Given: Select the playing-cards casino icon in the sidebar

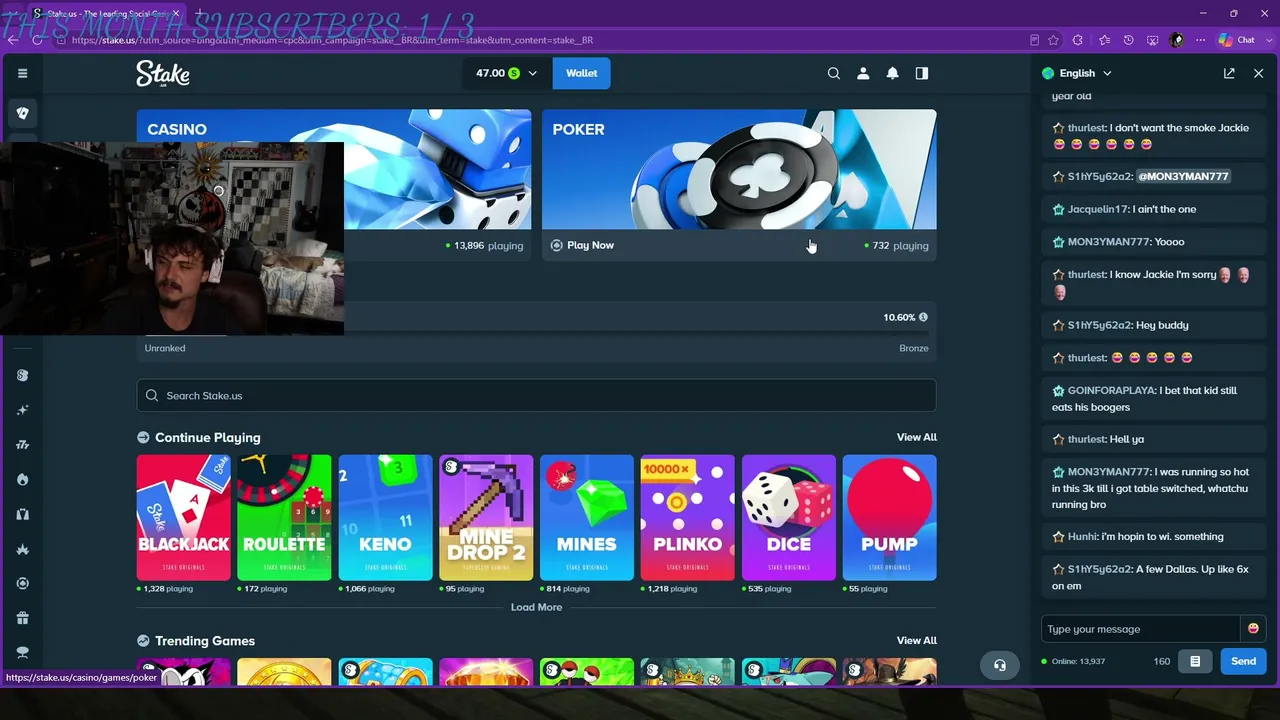Looking at the screenshot, I should (x=22, y=113).
